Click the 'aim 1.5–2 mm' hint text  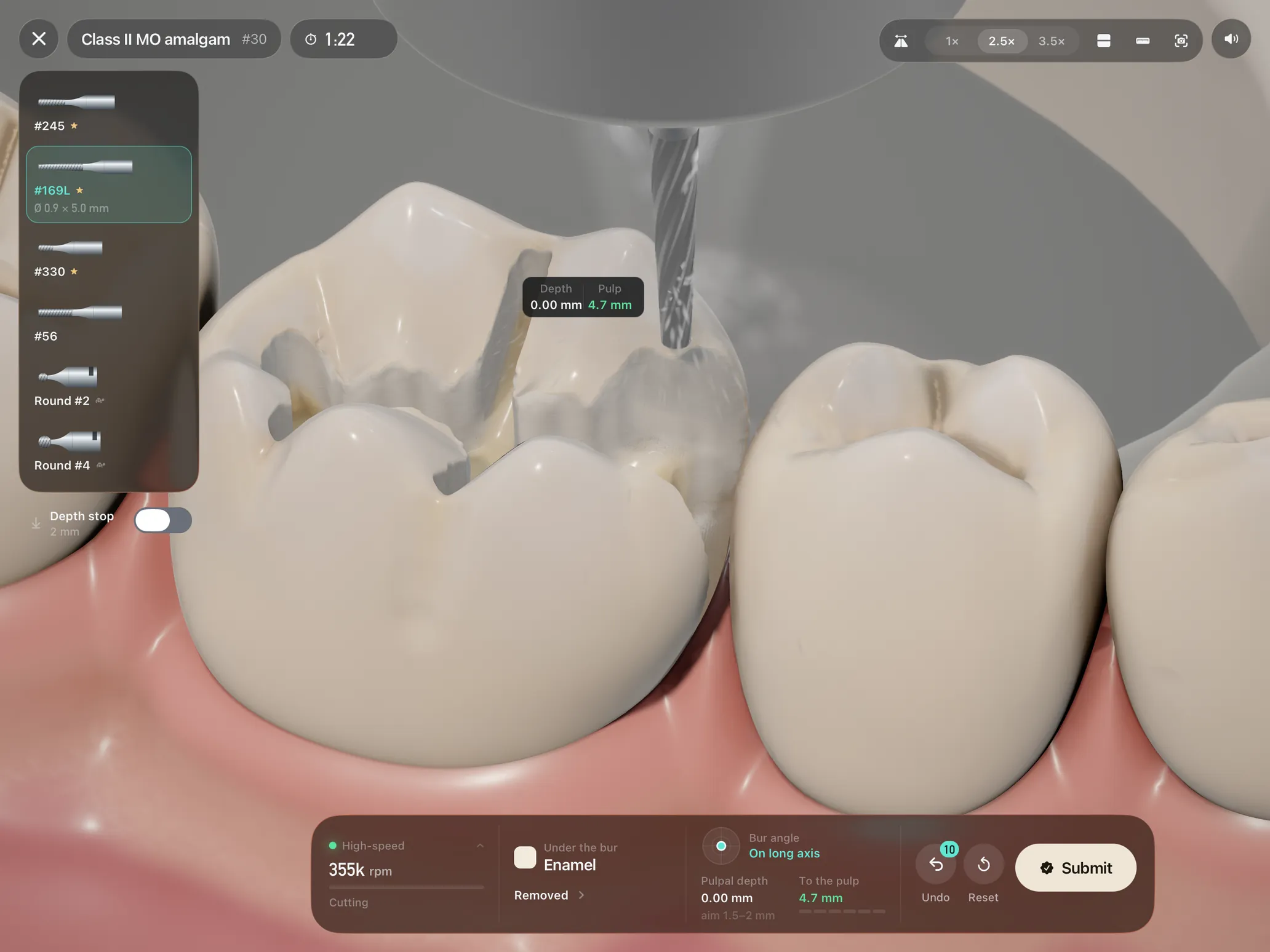738,916
